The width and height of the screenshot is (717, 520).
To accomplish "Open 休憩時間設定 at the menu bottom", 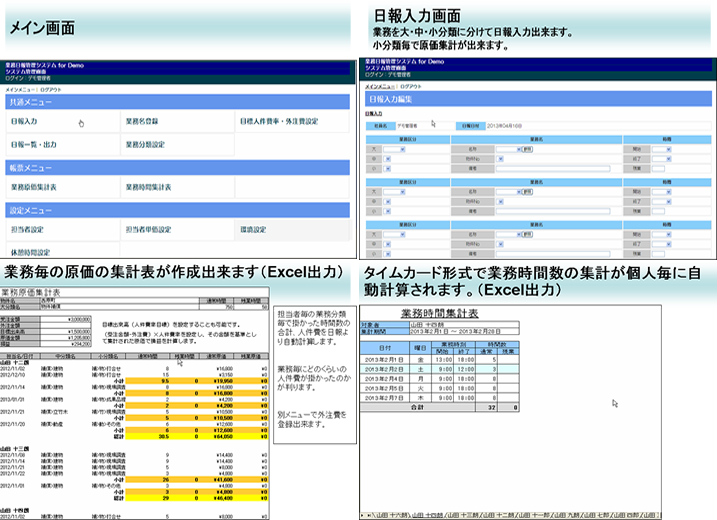I will [x=30, y=252].
